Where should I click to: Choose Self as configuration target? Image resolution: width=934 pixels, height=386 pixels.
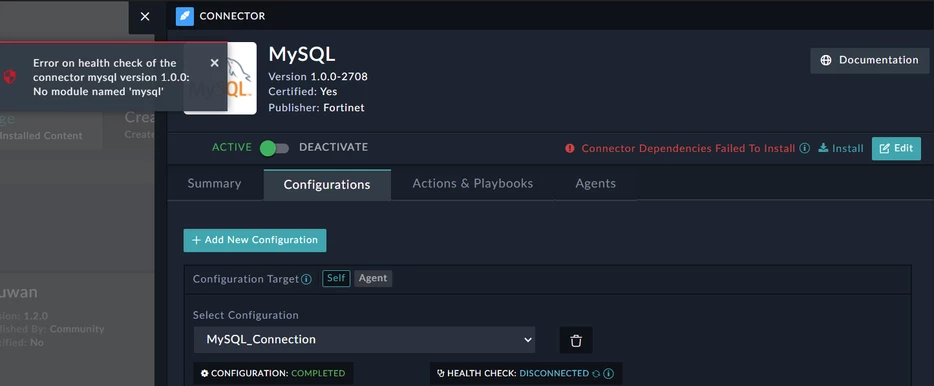click(337, 278)
